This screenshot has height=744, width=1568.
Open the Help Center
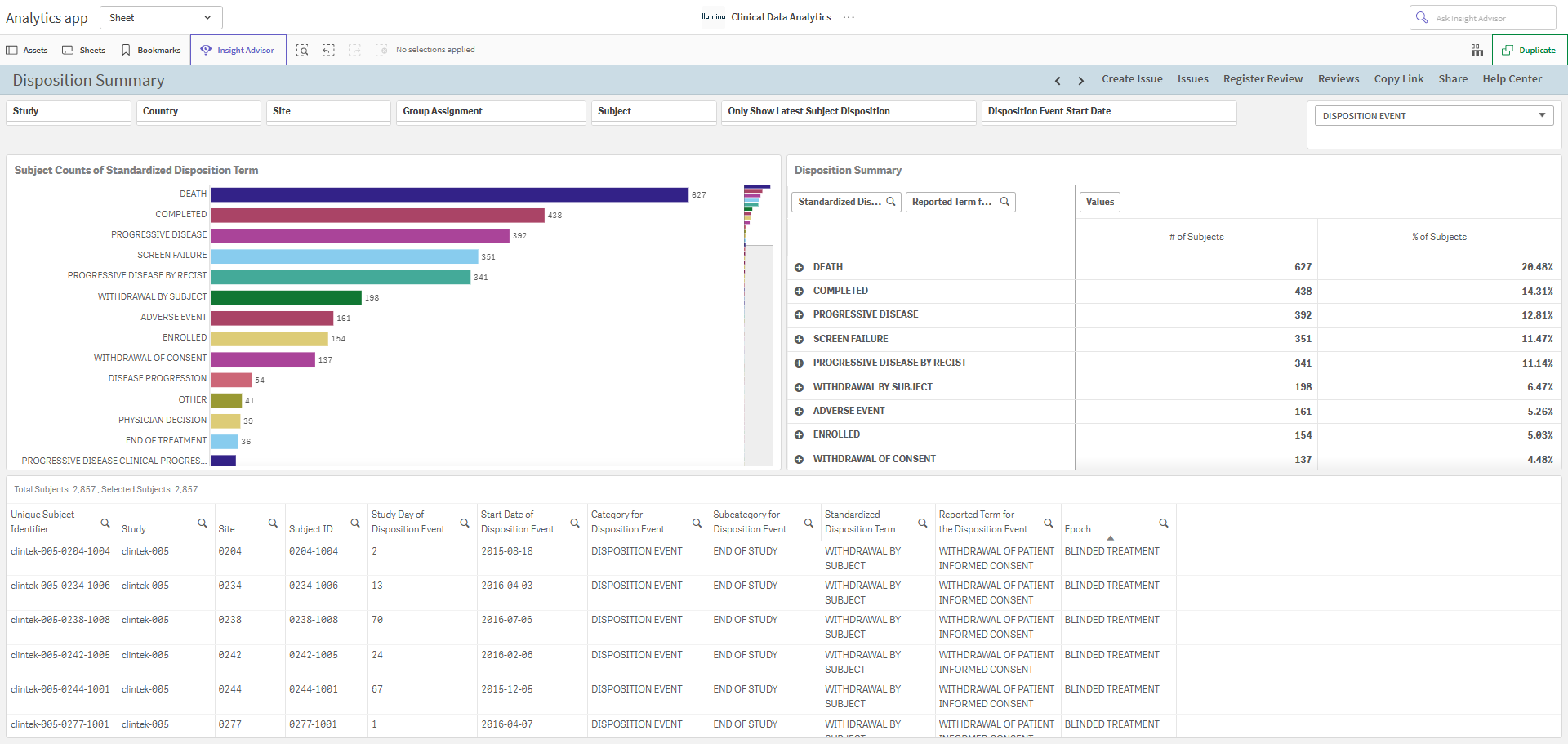click(1512, 79)
